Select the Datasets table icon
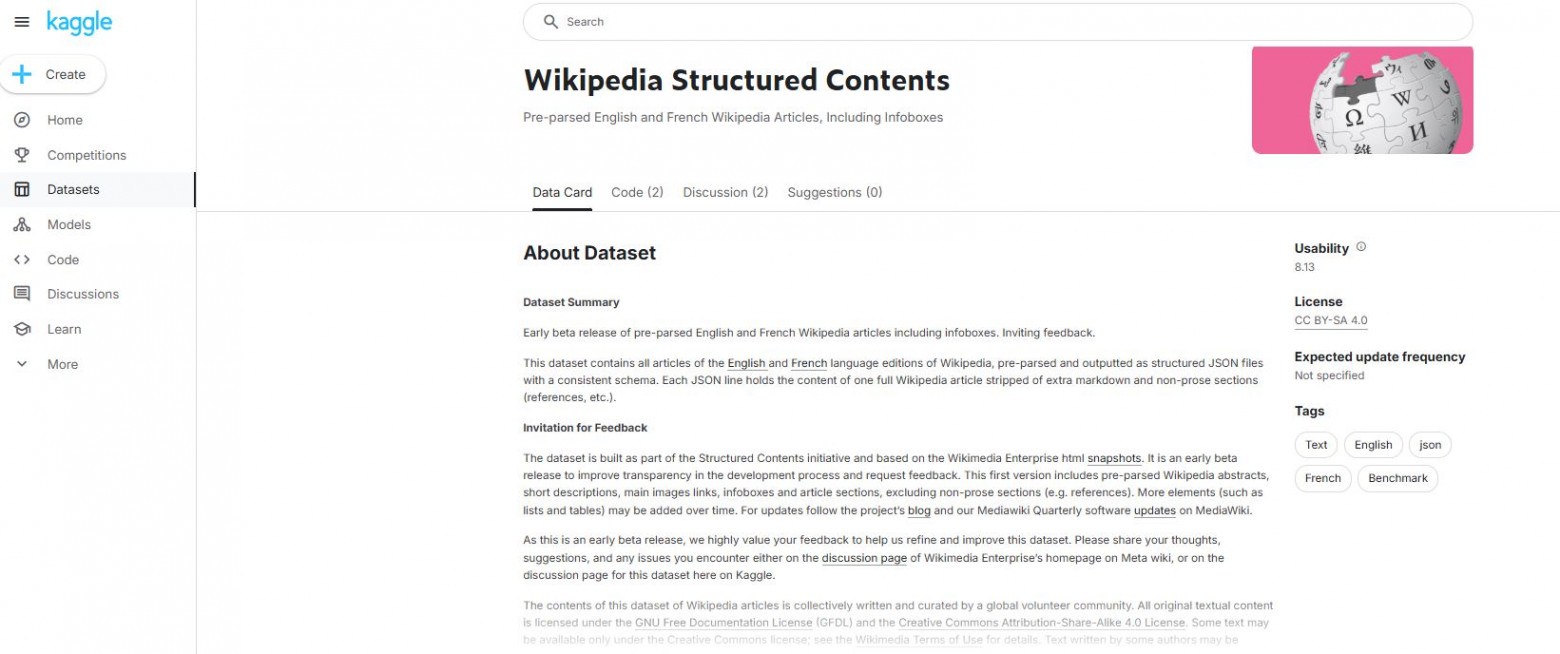Image resolution: width=1560 pixels, height=654 pixels. (x=21, y=190)
